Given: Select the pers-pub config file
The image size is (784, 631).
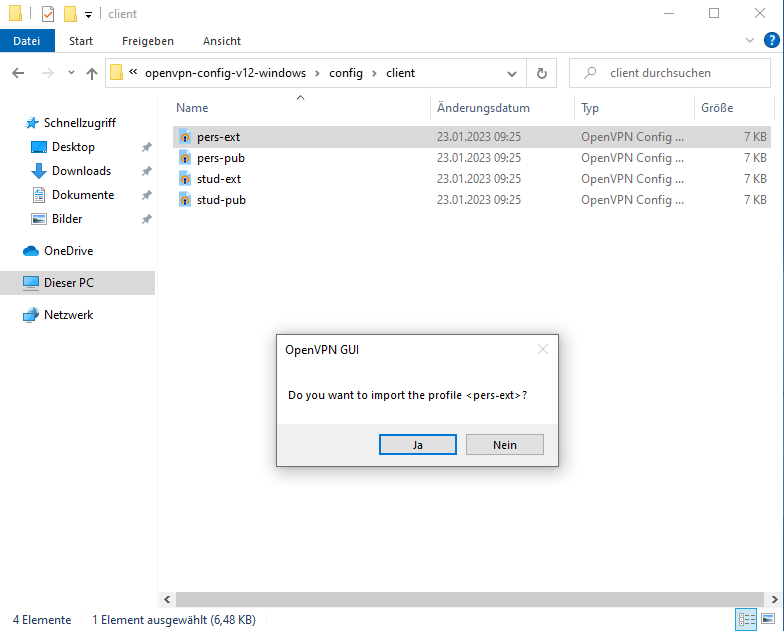Looking at the screenshot, I should 472,158.
